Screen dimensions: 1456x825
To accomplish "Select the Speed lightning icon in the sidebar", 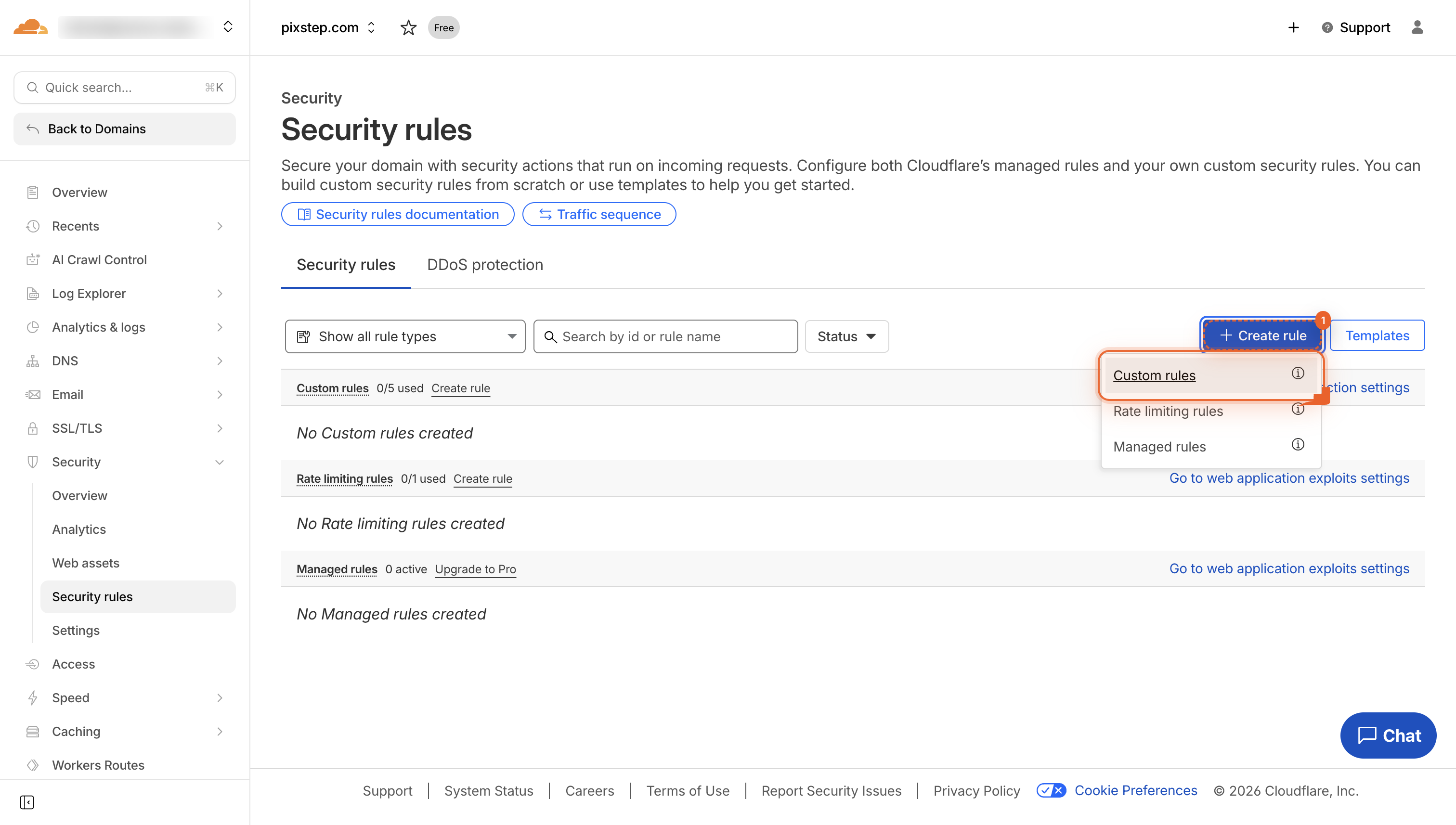I will [x=32, y=697].
